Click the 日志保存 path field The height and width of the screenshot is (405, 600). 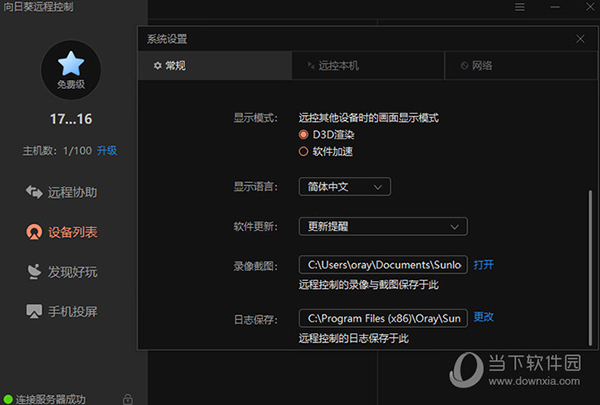coord(383,318)
